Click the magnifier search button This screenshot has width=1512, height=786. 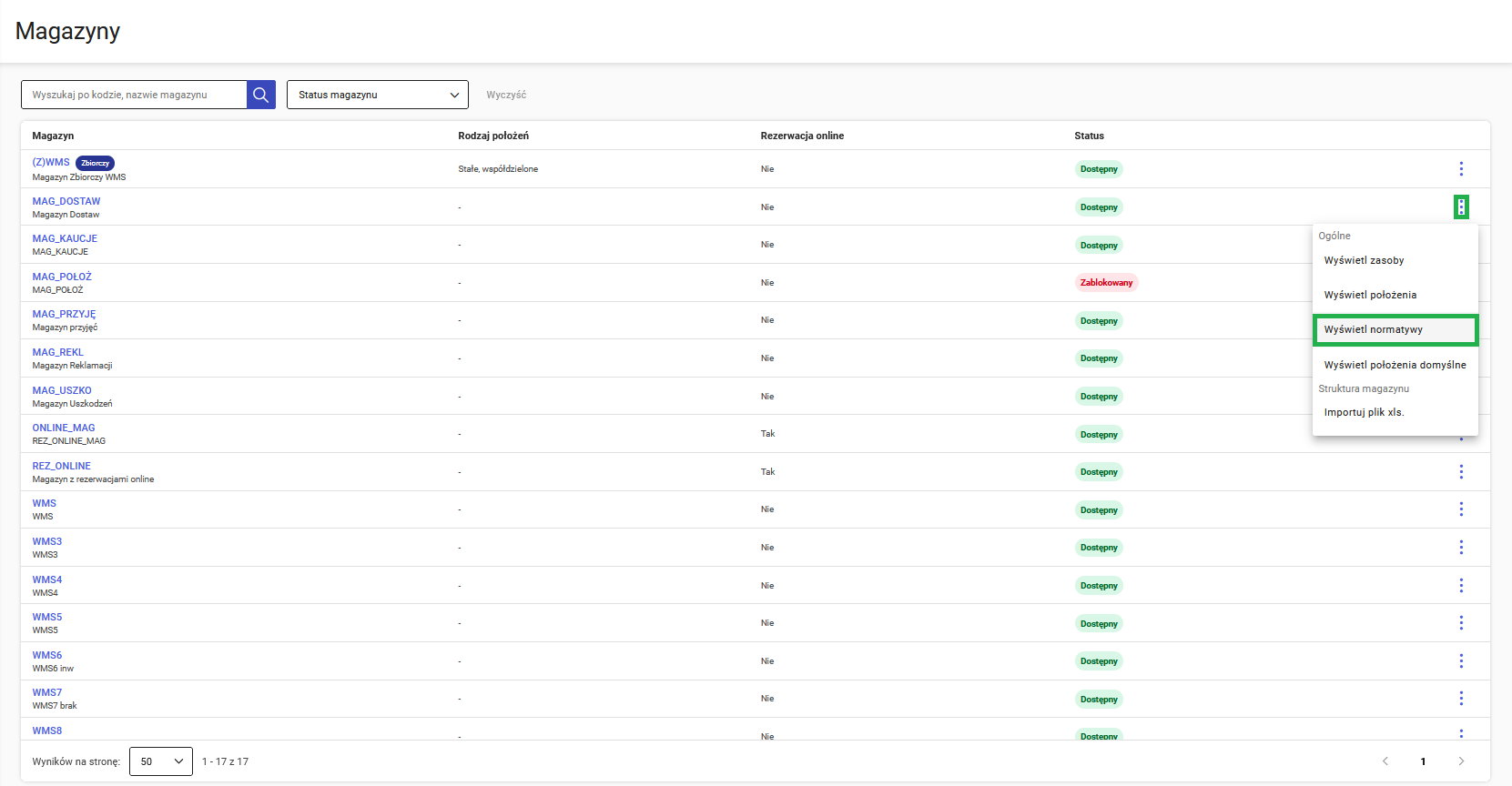pos(260,95)
